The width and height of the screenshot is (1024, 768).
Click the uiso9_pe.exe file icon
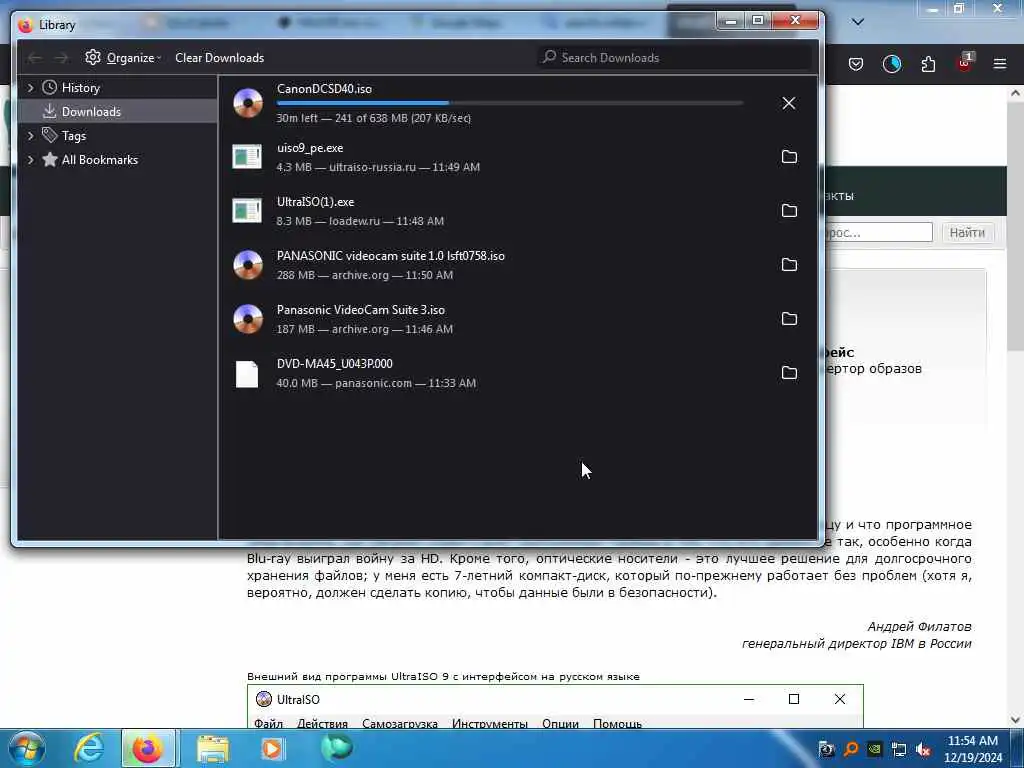click(247, 157)
